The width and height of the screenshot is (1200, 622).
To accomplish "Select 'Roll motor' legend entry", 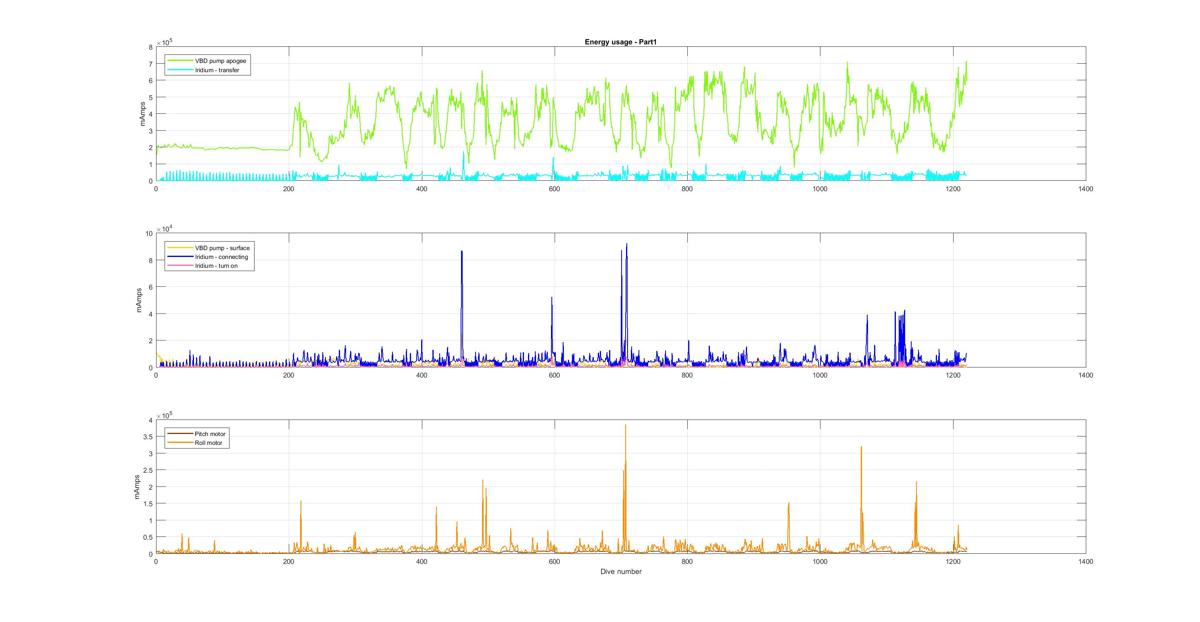I will coord(209,442).
